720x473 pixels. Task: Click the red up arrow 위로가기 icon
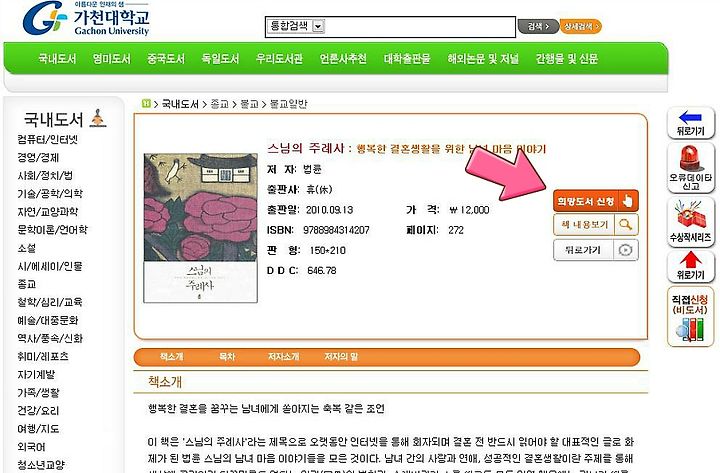[x=691, y=266]
